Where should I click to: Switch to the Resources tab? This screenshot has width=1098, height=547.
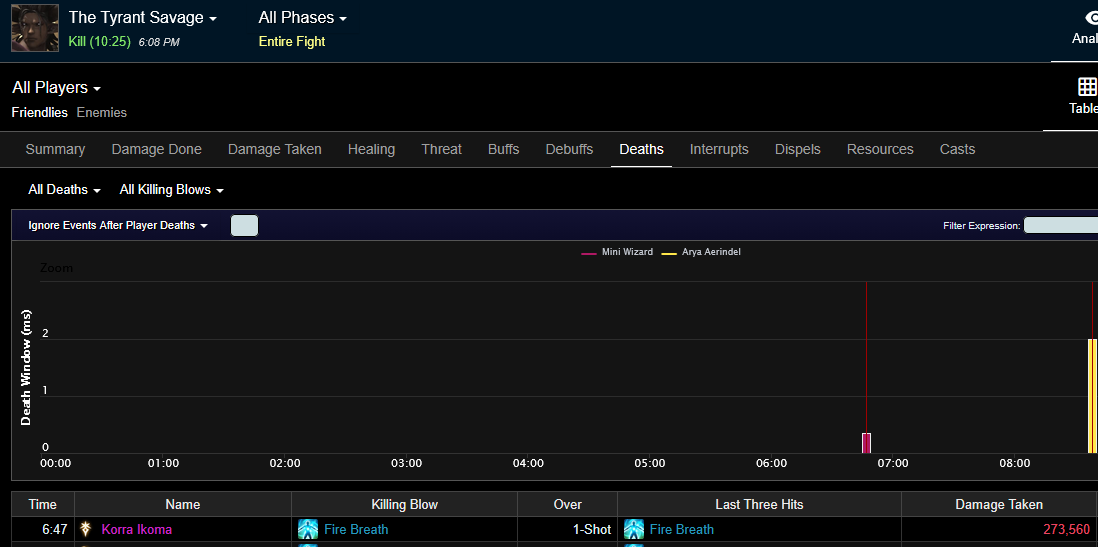(x=880, y=149)
